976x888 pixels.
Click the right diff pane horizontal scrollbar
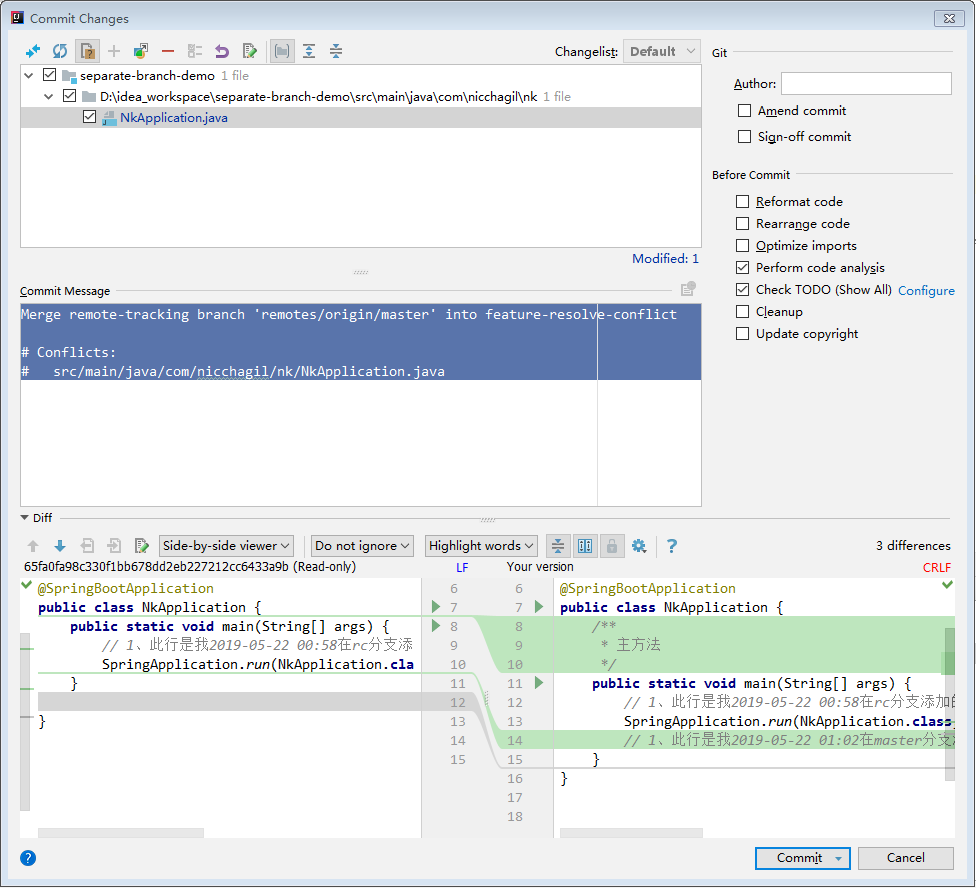tap(631, 833)
